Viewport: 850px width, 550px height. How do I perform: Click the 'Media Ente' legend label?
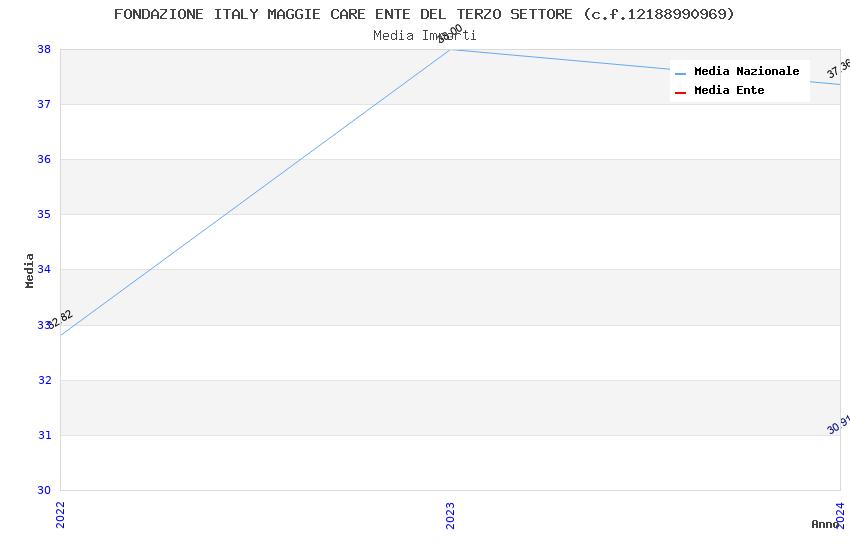coord(729,90)
